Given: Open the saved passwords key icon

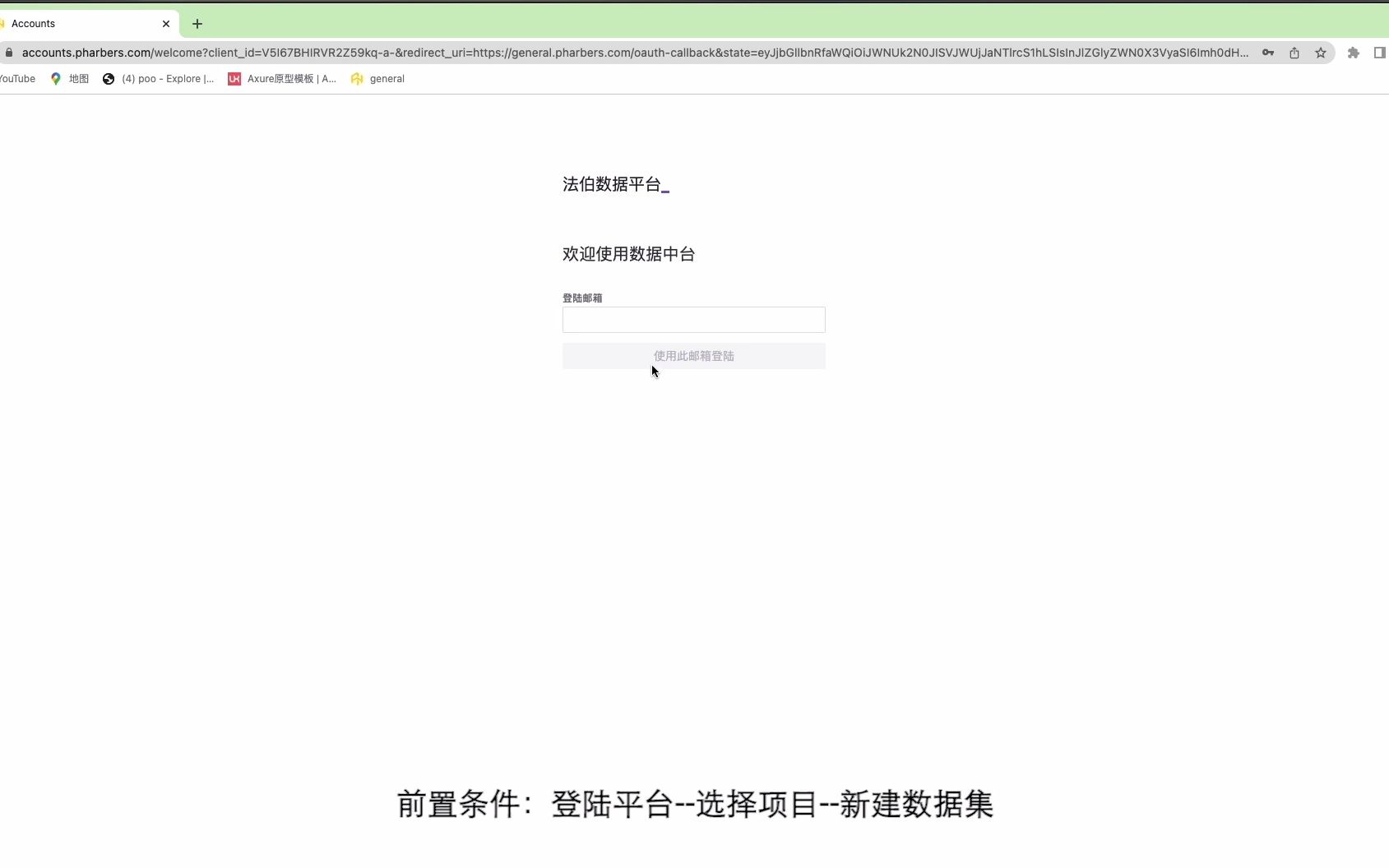Looking at the screenshot, I should tap(1268, 53).
